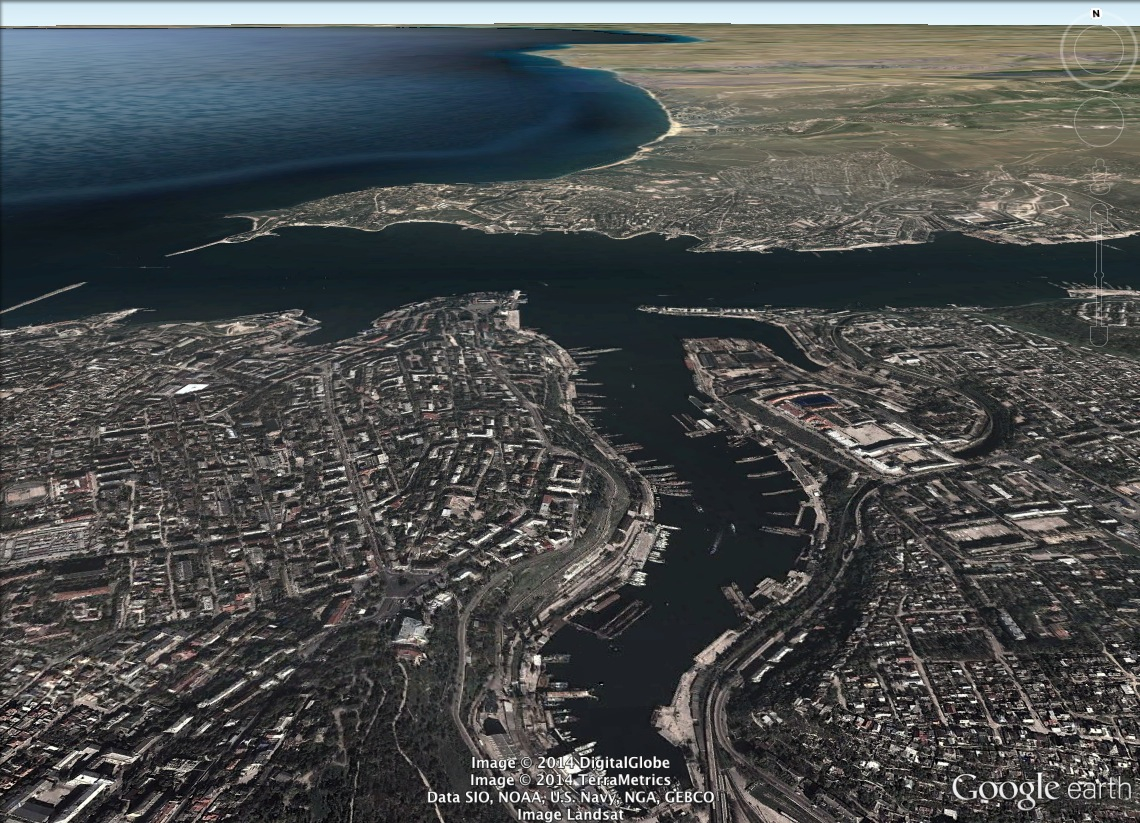Click the 'Image © 2014 TerraMetrics' attribution text
Viewport: 1140px width, 823px height.
(x=570, y=780)
